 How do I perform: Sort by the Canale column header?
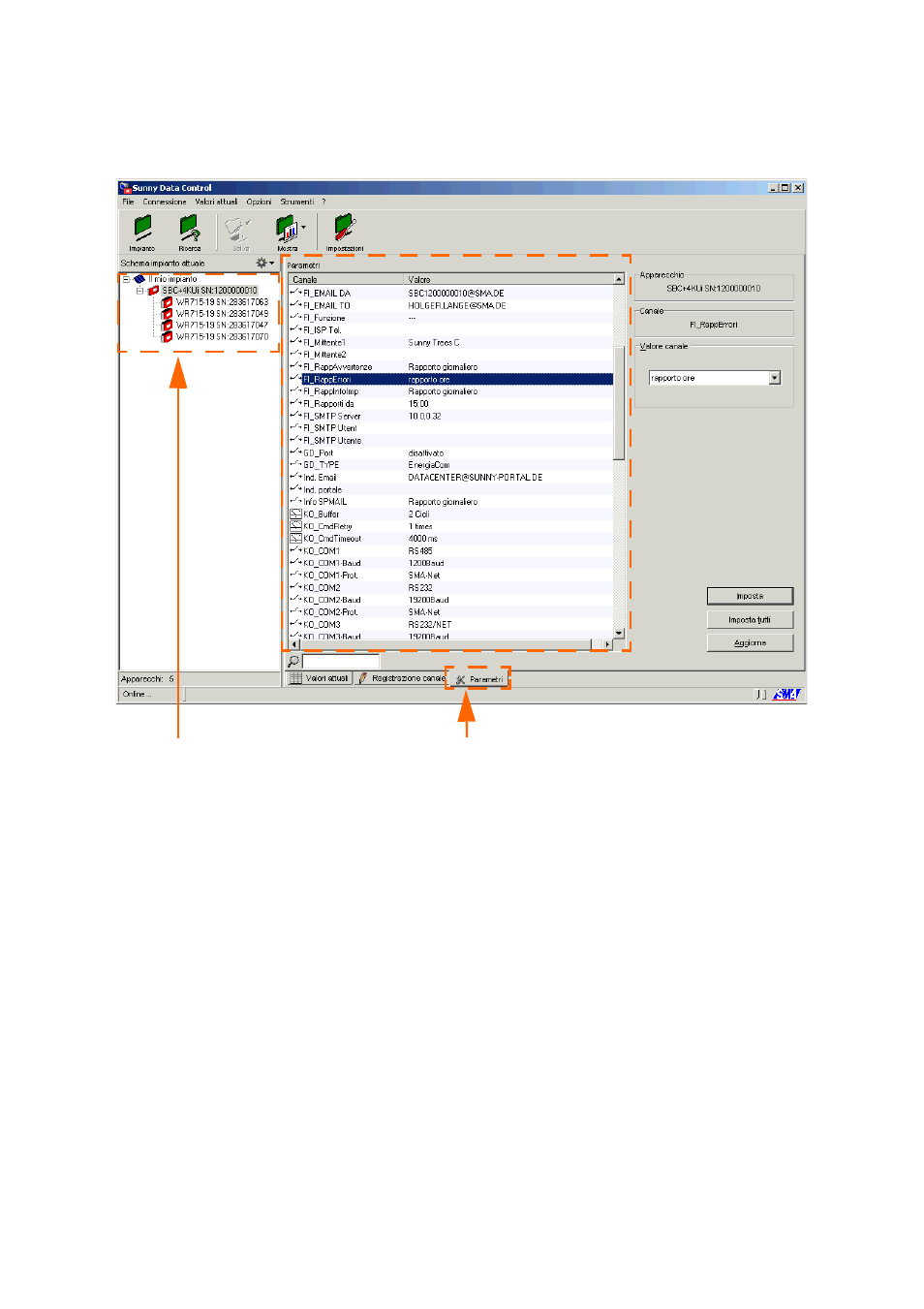345,279
